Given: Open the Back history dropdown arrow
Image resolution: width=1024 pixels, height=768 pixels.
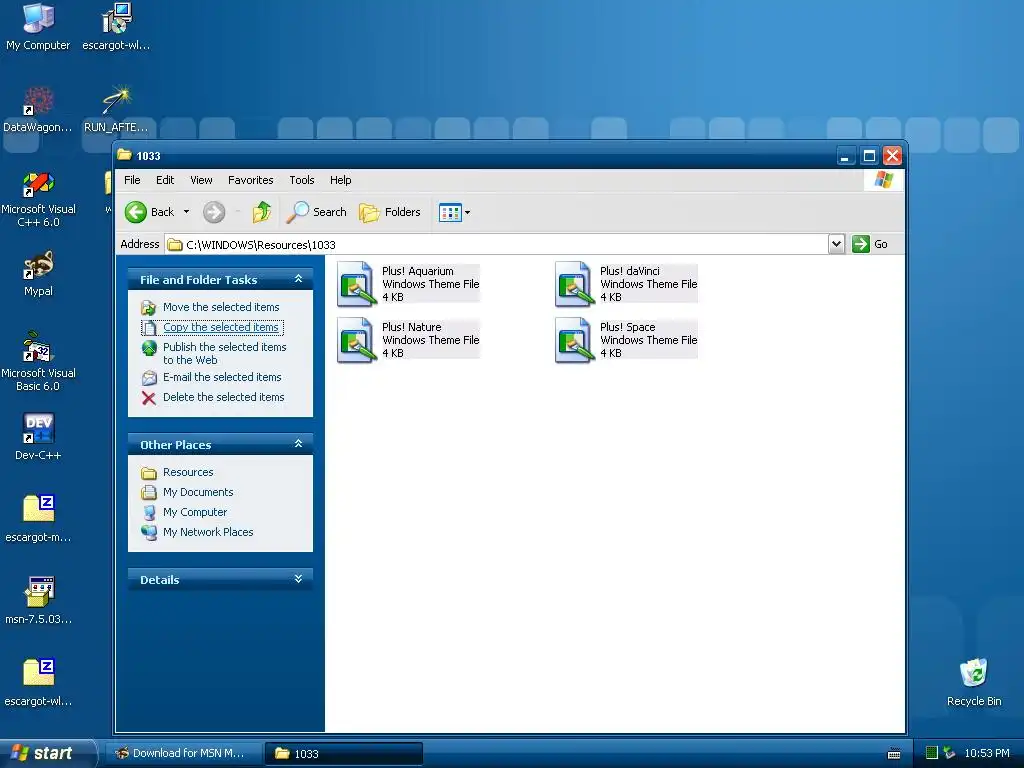Looking at the screenshot, I should click(186, 212).
